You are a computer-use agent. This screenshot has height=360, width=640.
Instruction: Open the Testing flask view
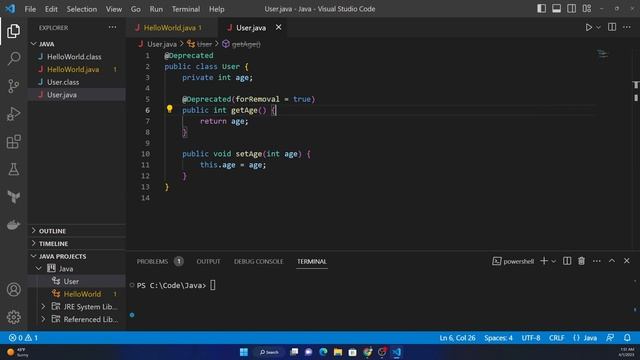click(13, 169)
